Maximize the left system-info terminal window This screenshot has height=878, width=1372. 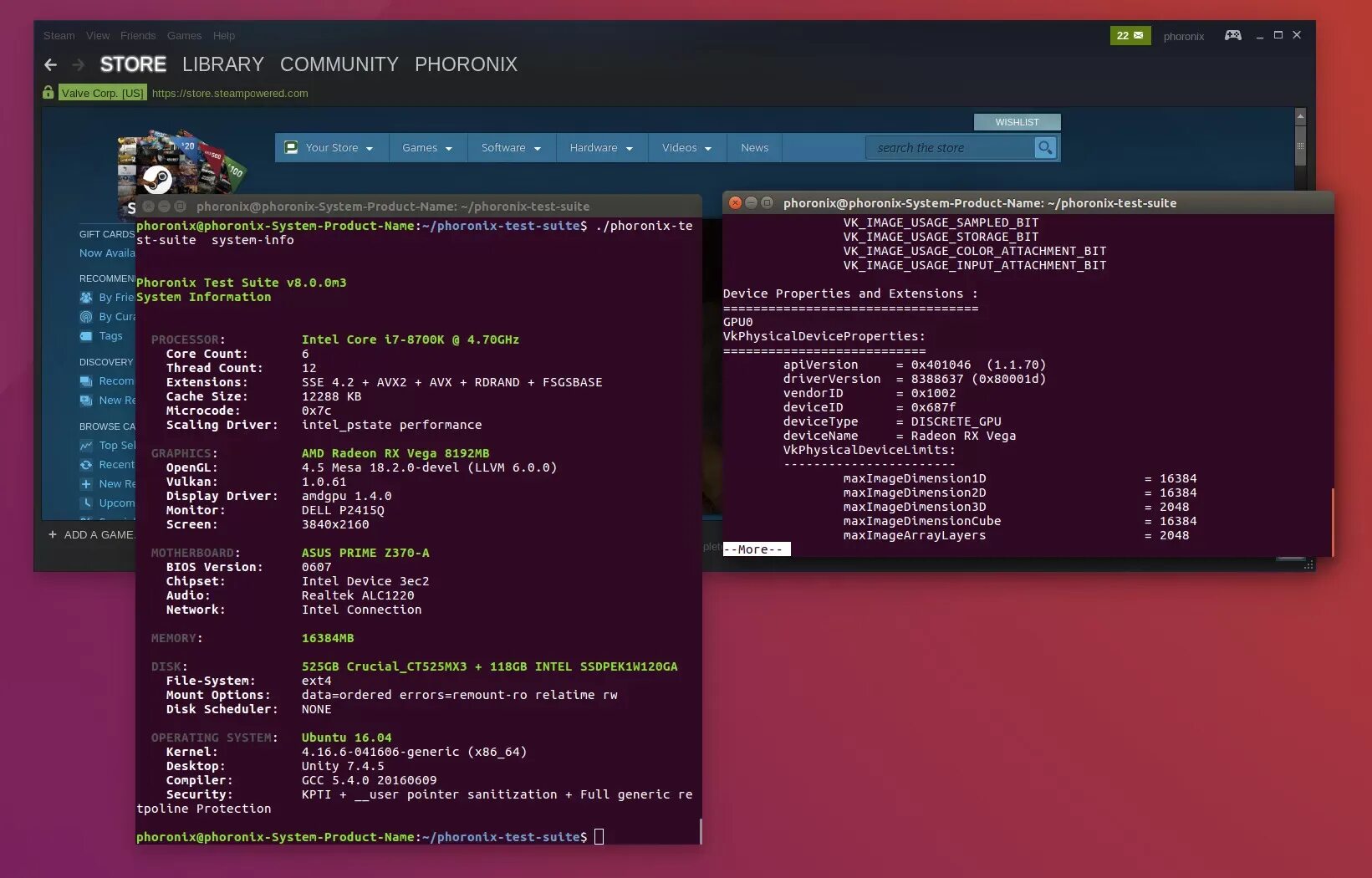(180, 206)
